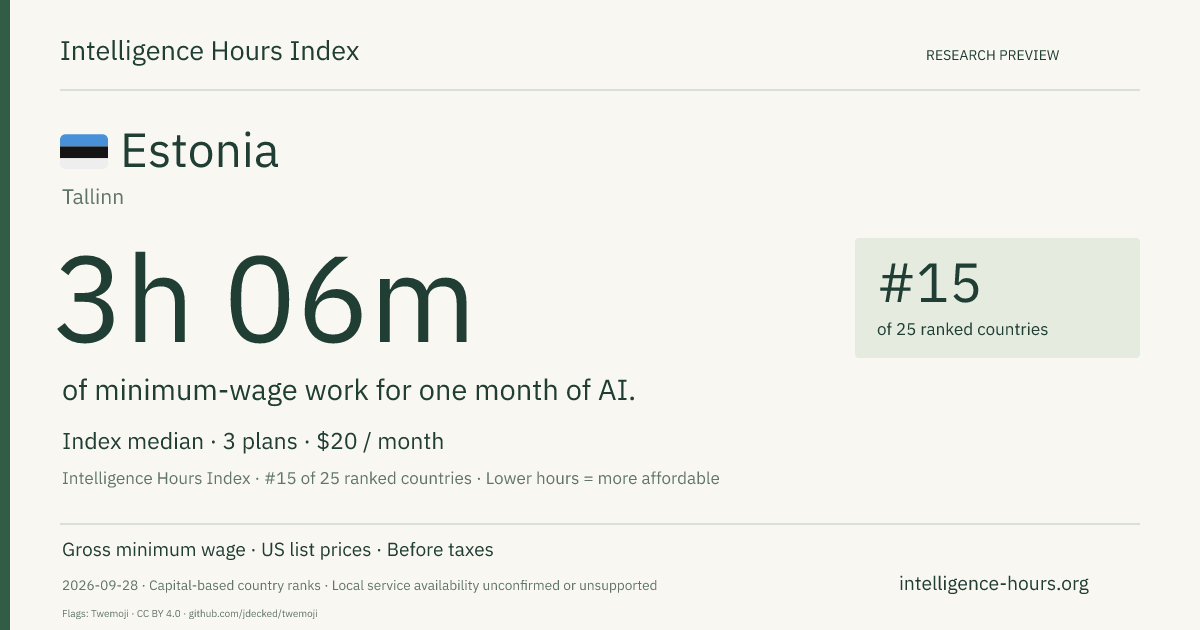Viewport: 1200px width, 630px height.
Task: Select 'Lower hours = more affordable' note
Action: click(x=603, y=478)
